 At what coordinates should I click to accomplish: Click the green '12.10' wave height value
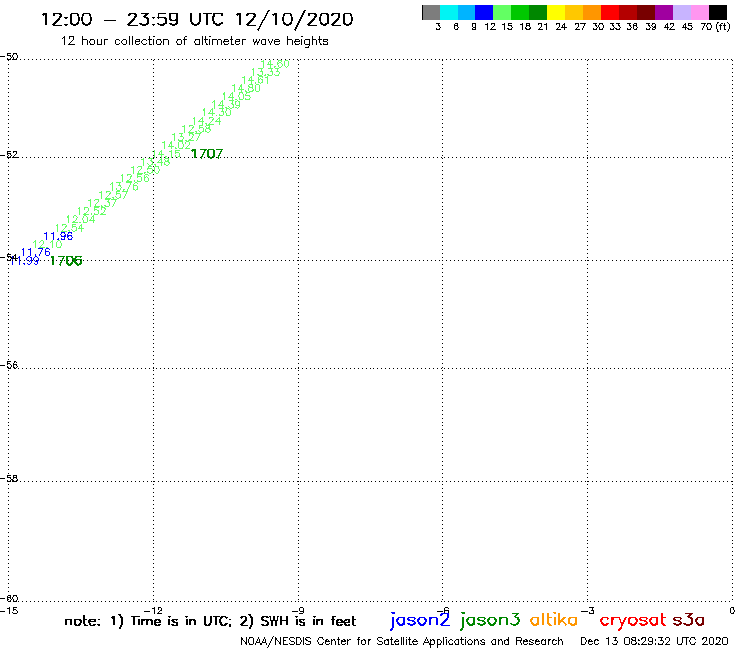pos(47,245)
